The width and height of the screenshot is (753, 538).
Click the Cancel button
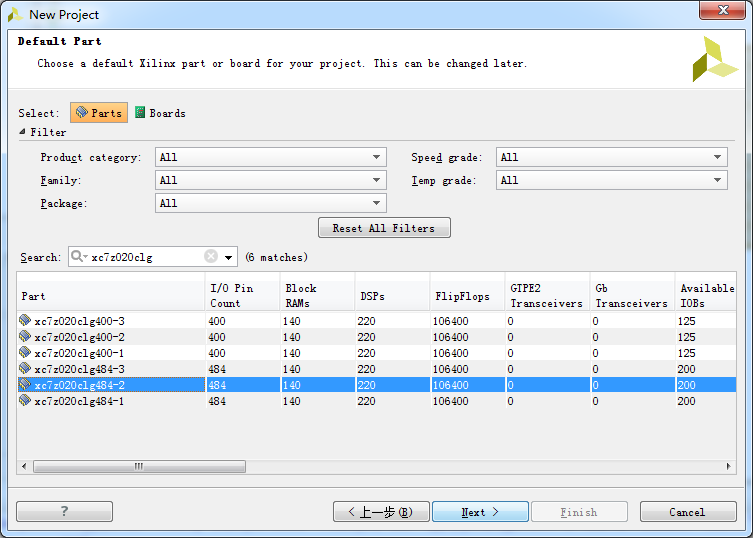(x=688, y=512)
